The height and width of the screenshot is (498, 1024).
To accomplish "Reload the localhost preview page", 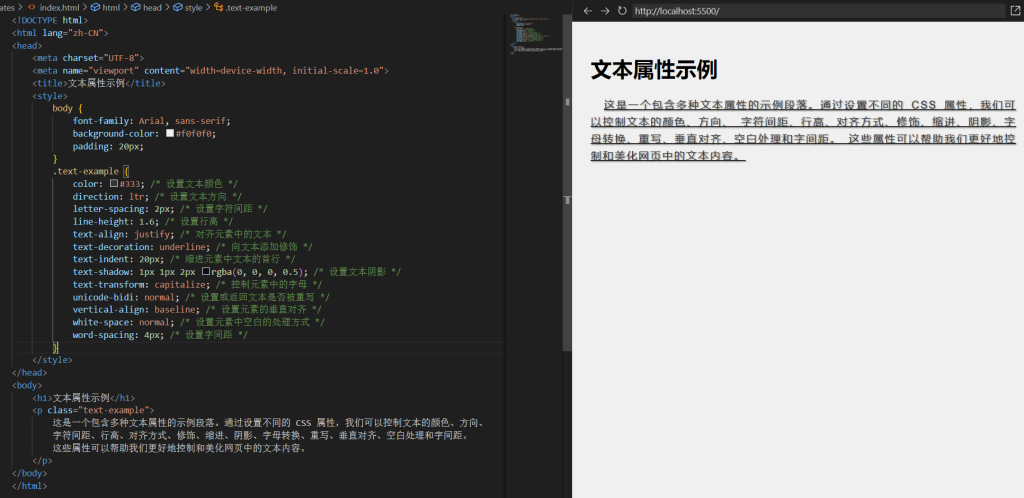I will tap(622, 11).
